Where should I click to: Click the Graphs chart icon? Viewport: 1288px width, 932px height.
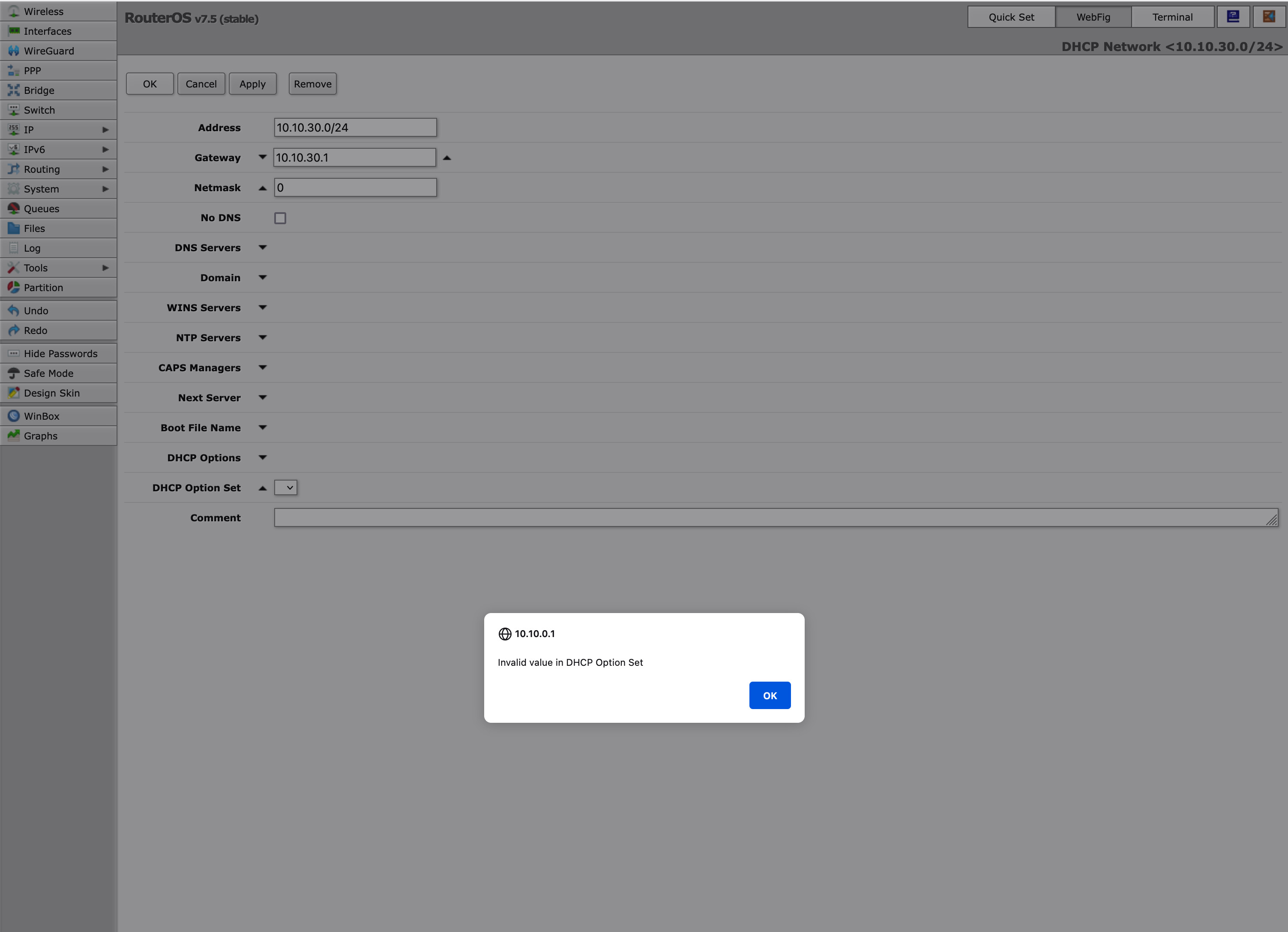point(14,436)
